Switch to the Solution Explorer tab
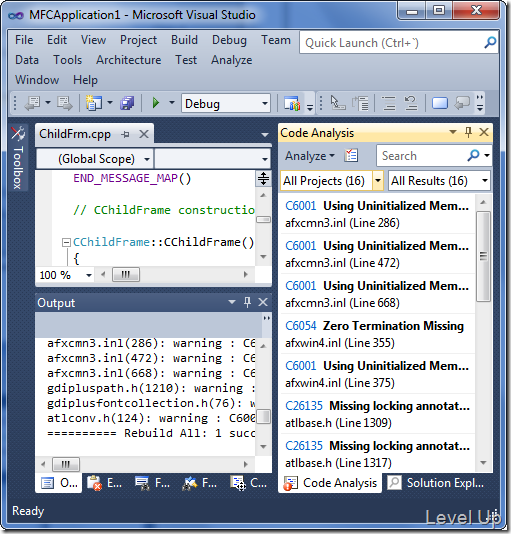Viewport: 511px width, 534px height. (x=437, y=483)
